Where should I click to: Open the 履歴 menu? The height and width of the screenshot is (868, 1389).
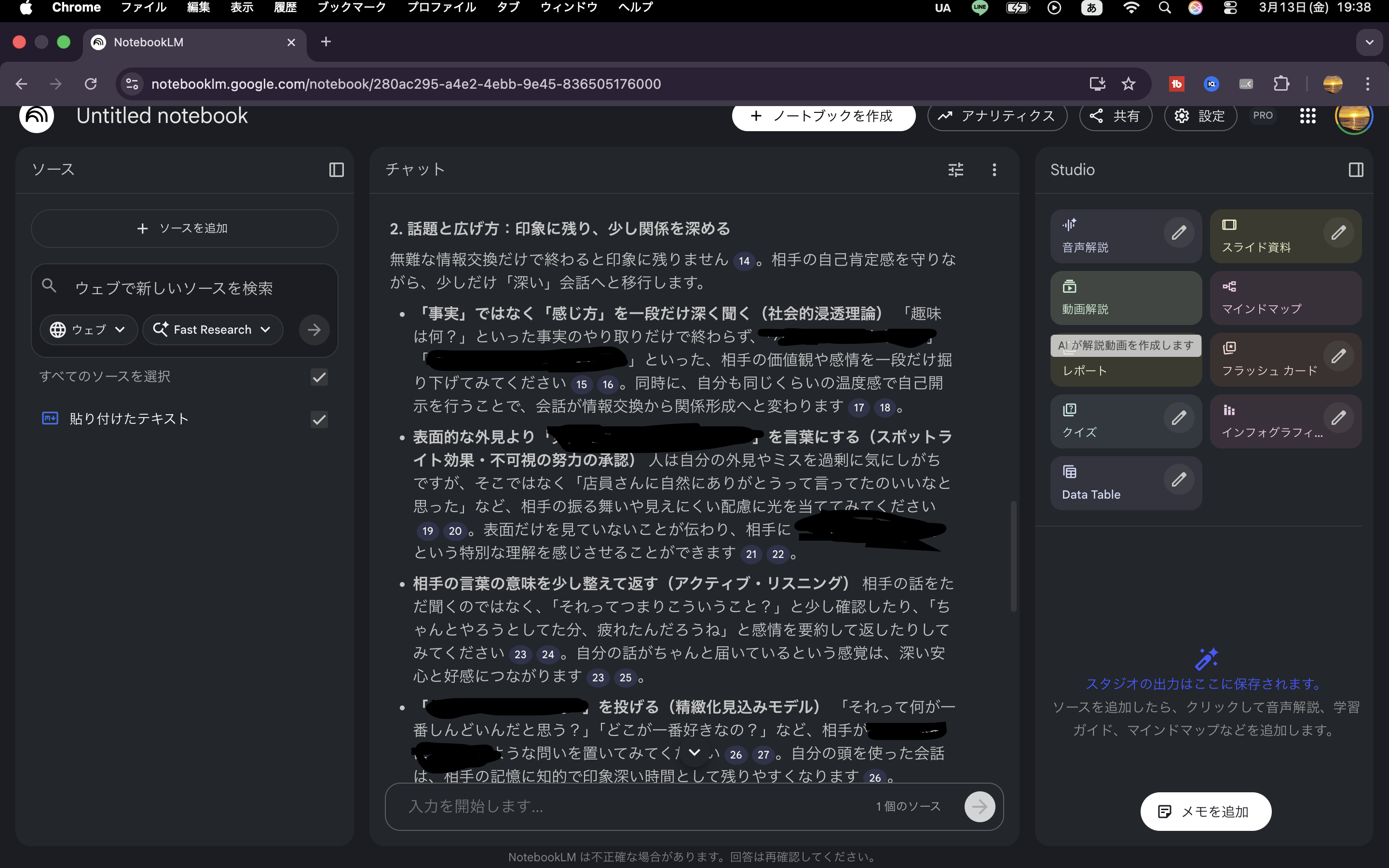click(285, 7)
